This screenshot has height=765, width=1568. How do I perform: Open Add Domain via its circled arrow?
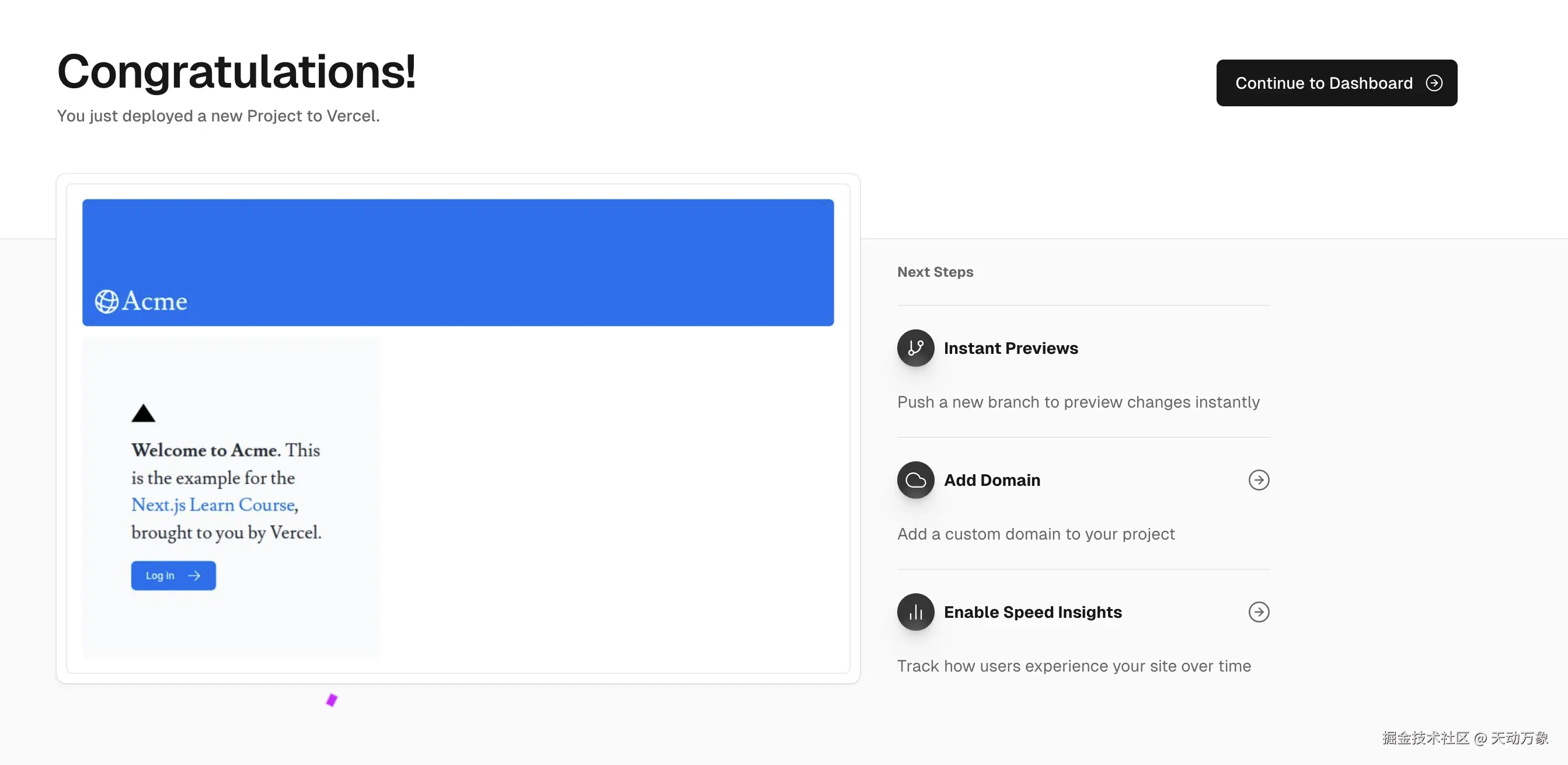coord(1259,480)
